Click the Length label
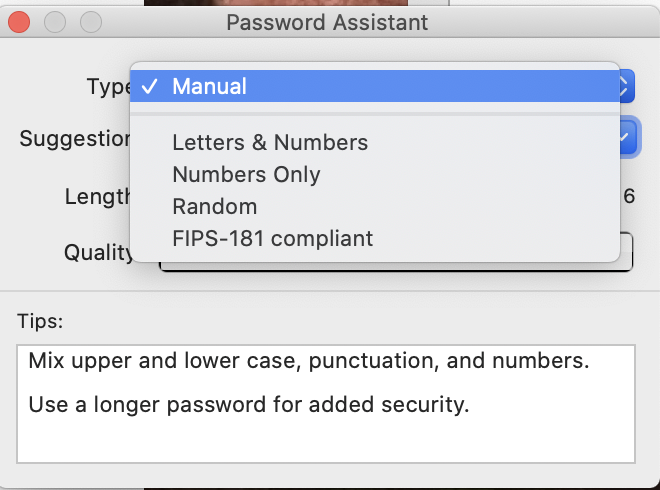This screenshot has width=660, height=490. click(98, 196)
